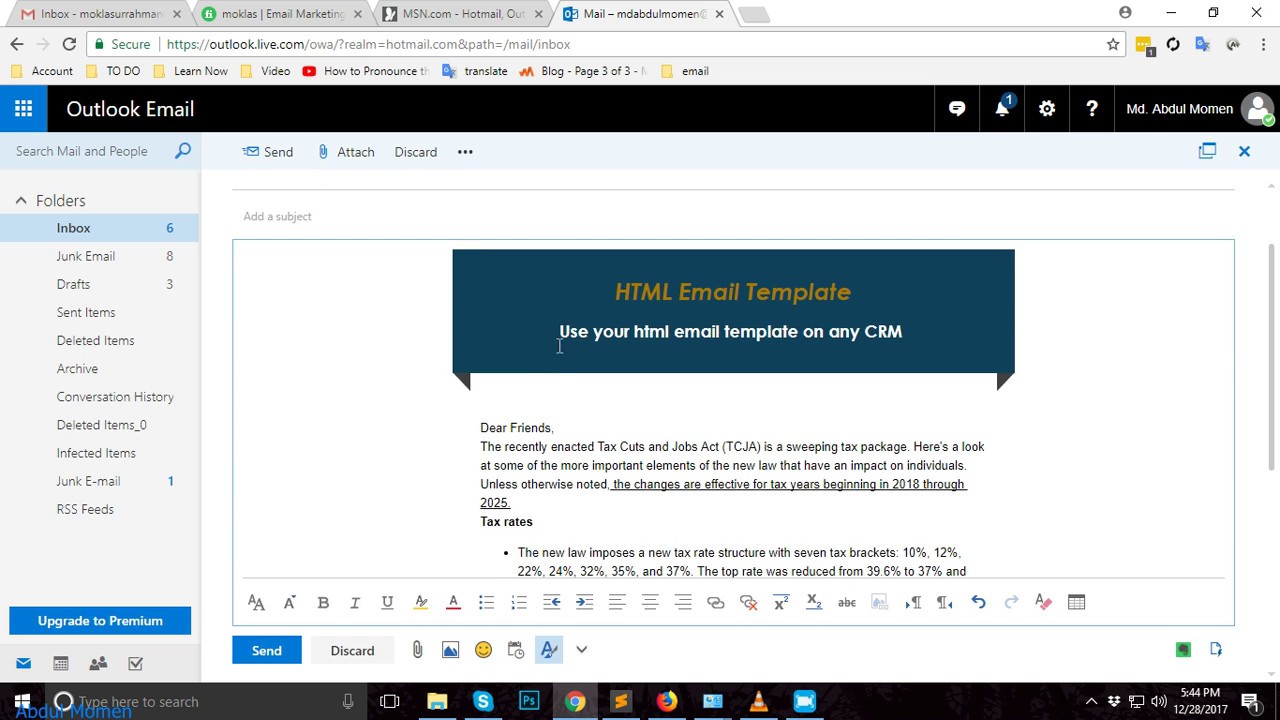
Task: Click Attach in the top toolbar
Action: 346,152
